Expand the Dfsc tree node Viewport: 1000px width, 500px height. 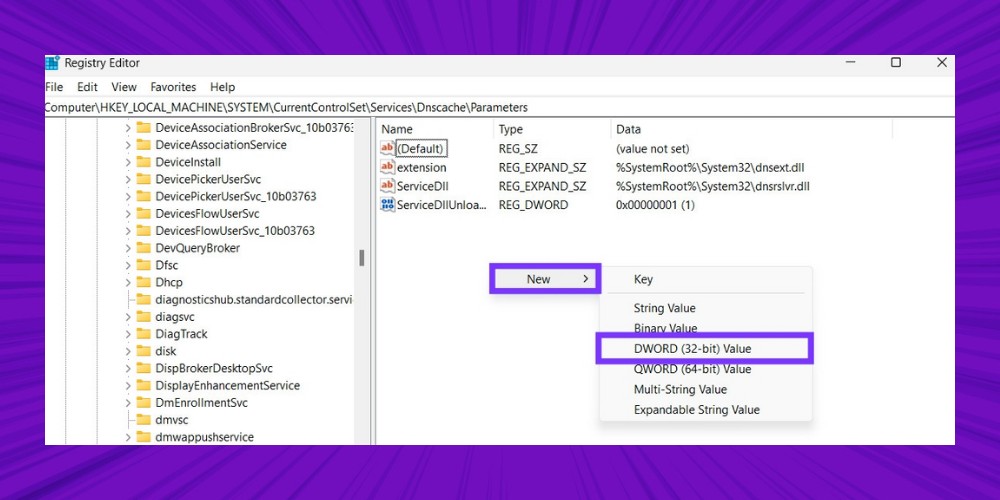[x=128, y=265]
